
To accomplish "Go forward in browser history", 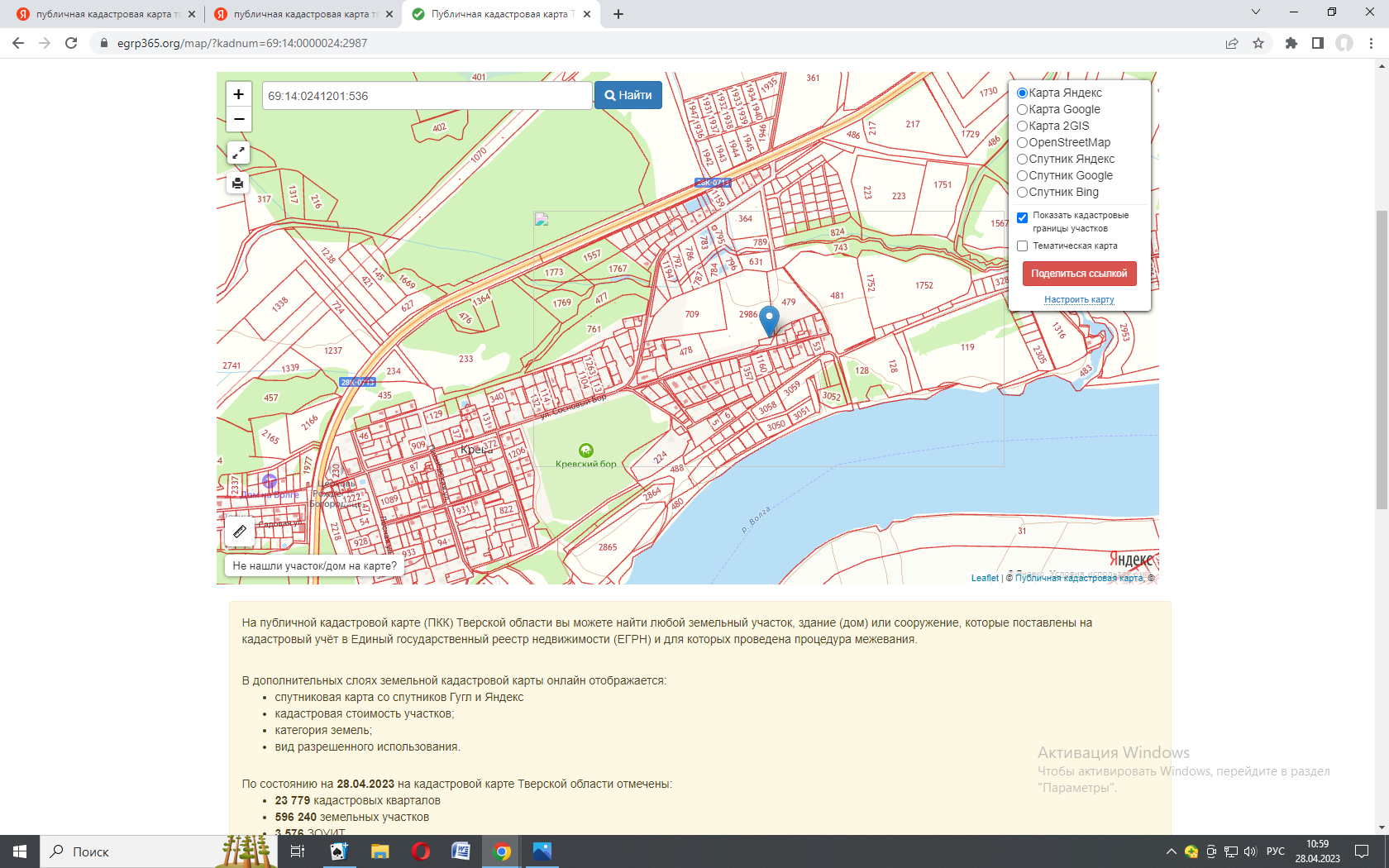I will [45, 43].
